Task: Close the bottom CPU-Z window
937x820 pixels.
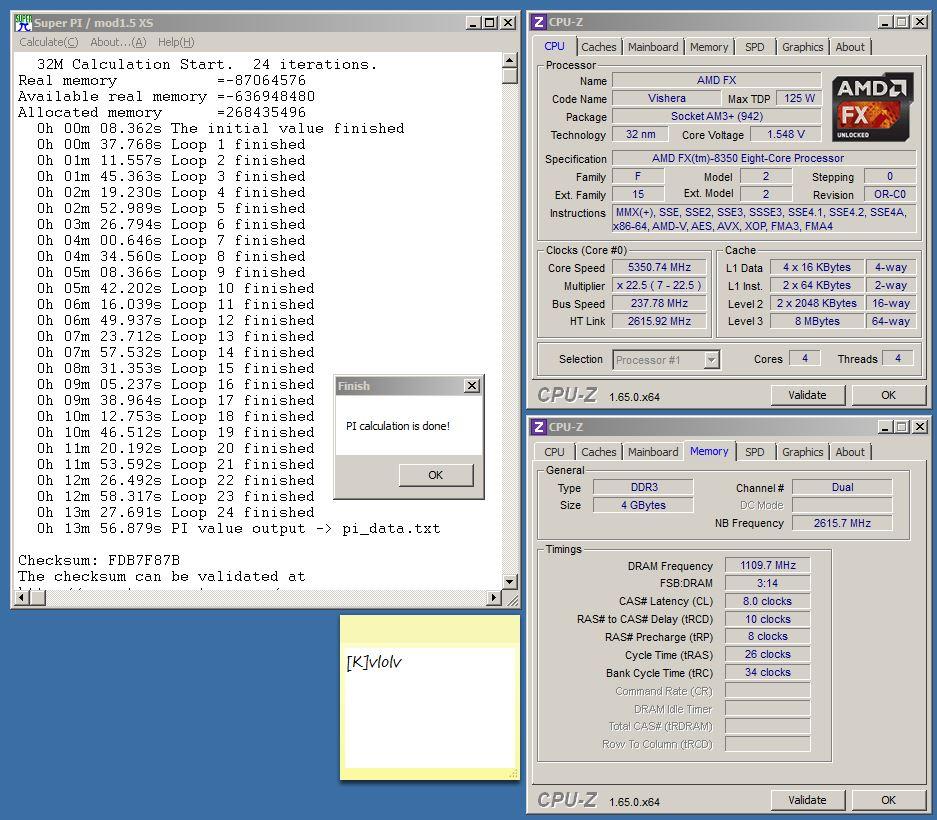Action: (920, 427)
